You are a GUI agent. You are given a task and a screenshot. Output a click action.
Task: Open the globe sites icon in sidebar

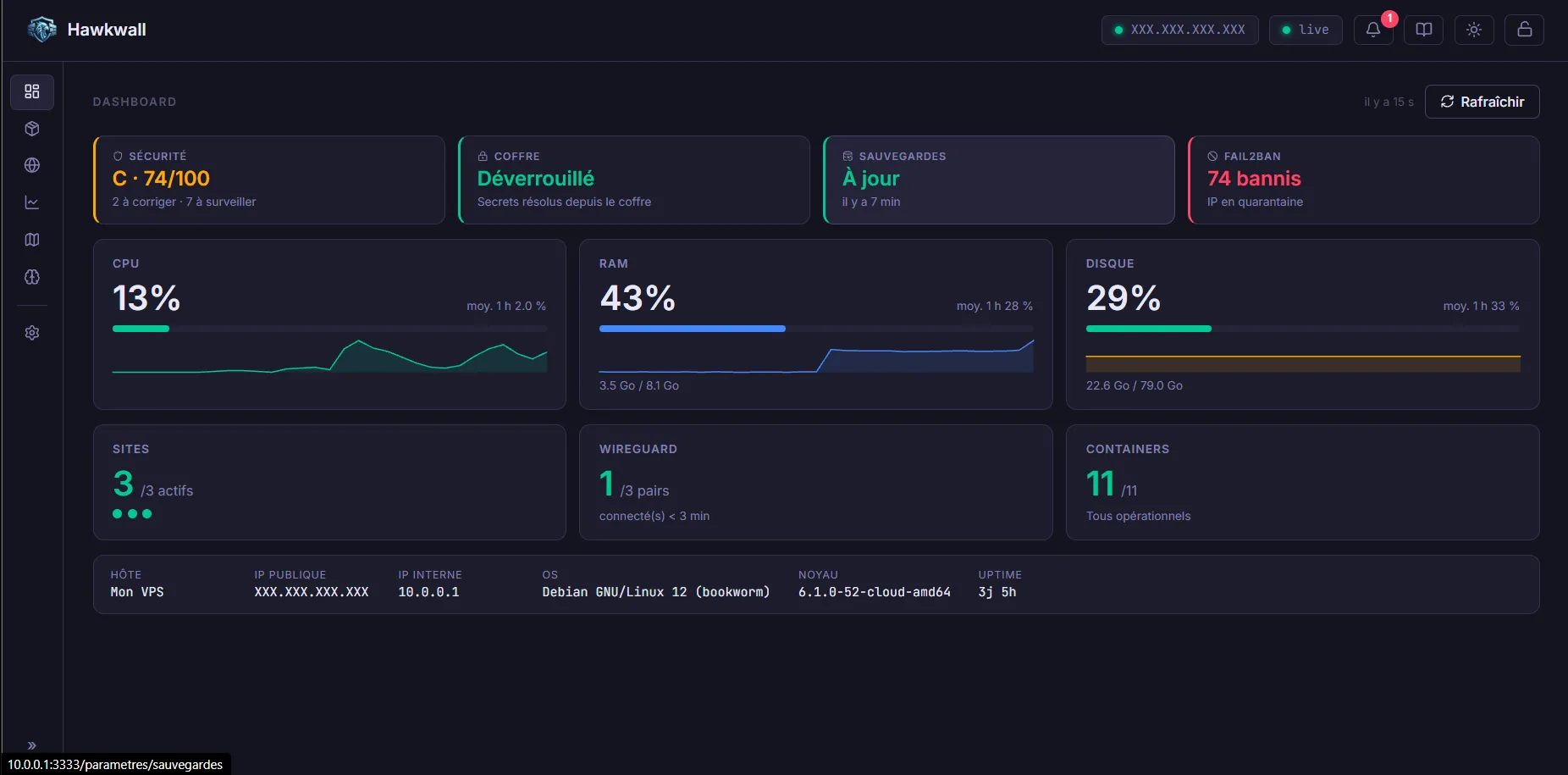[x=32, y=165]
